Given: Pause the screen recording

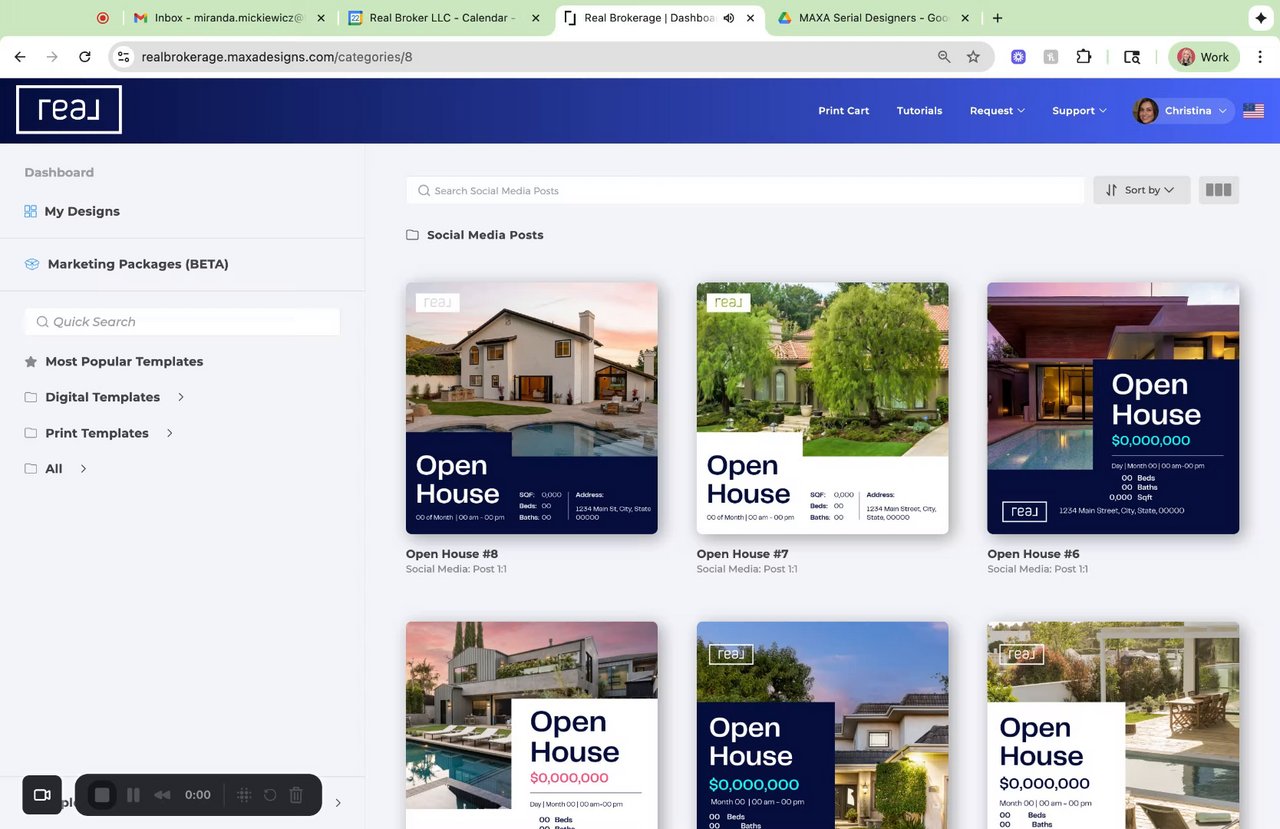Looking at the screenshot, I should pyautogui.click(x=133, y=795).
